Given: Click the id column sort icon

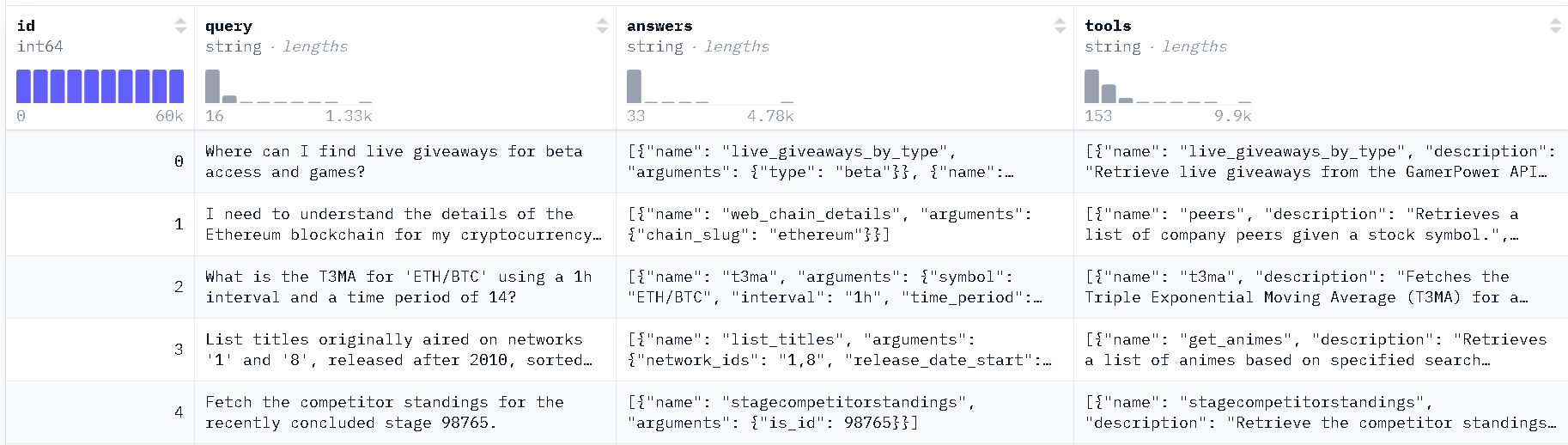Looking at the screenshot, I should pos(180,26).
